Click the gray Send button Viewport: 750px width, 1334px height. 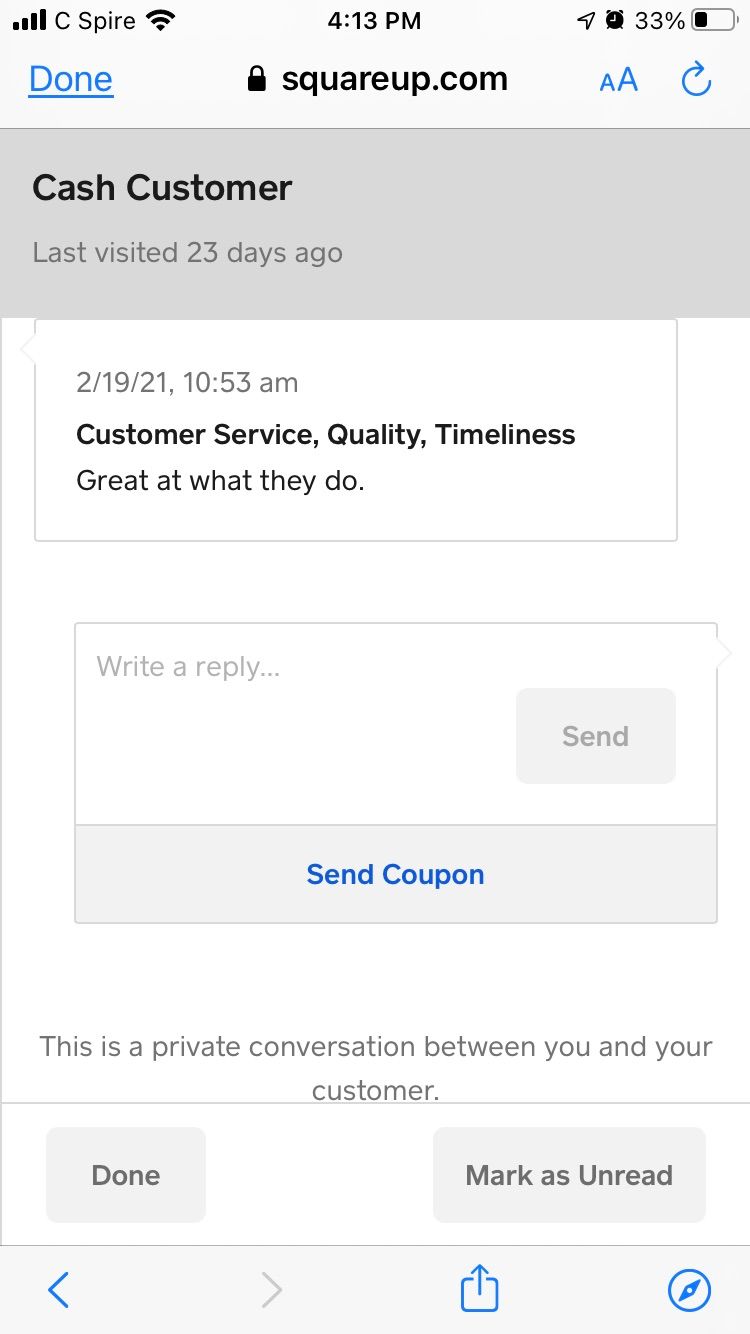pos(596,736)
